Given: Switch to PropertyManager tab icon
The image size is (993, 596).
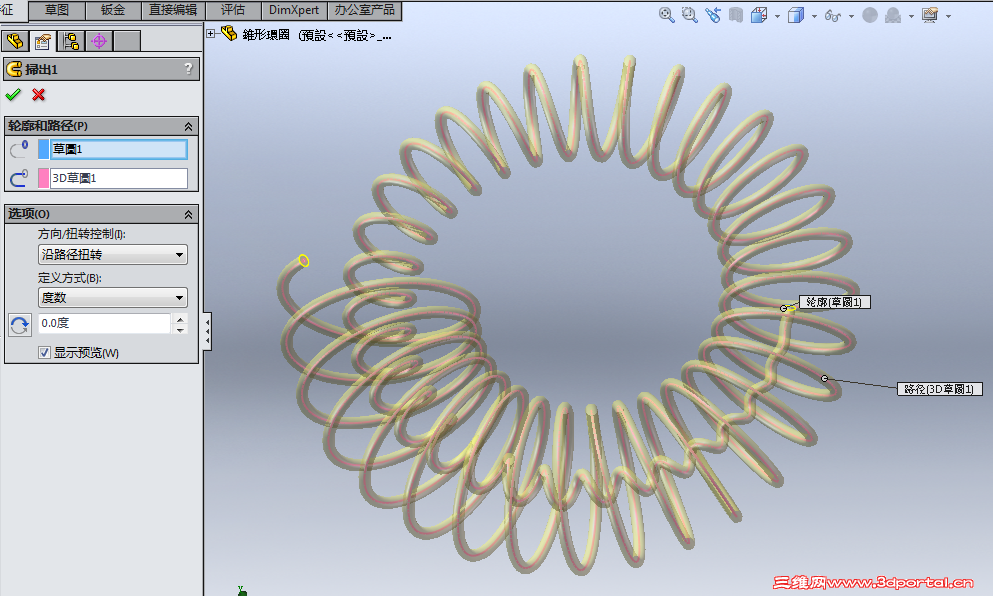Looking at the screenshot, I should 43,42.
